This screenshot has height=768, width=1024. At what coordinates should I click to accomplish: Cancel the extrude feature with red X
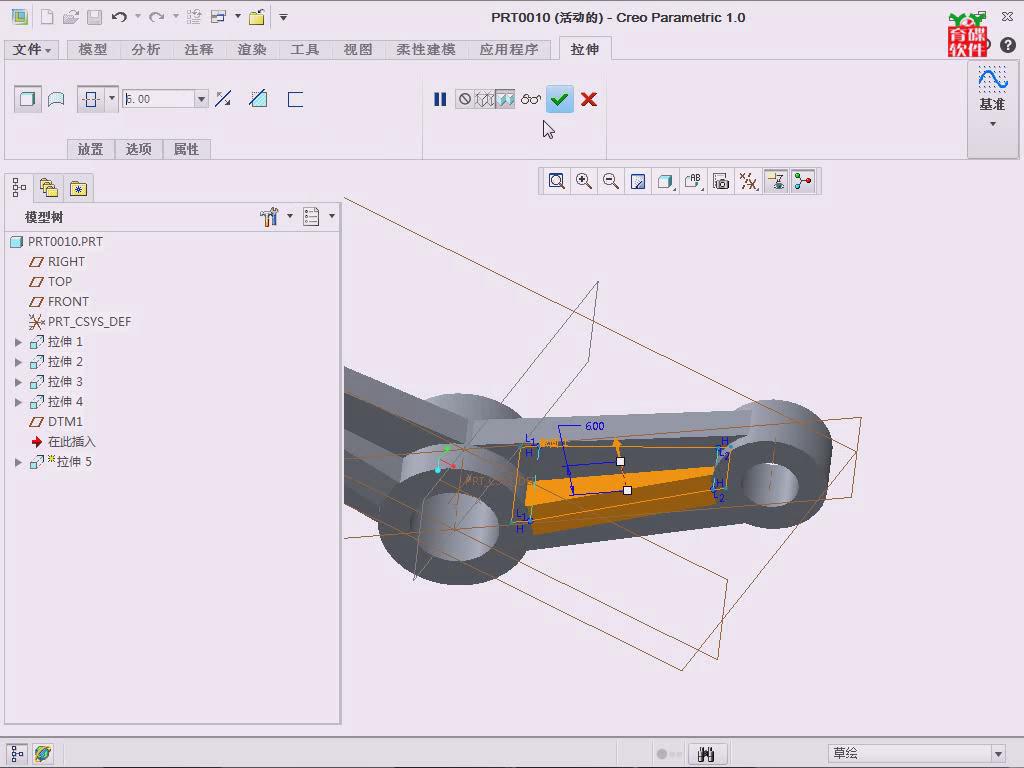point(589,99)
